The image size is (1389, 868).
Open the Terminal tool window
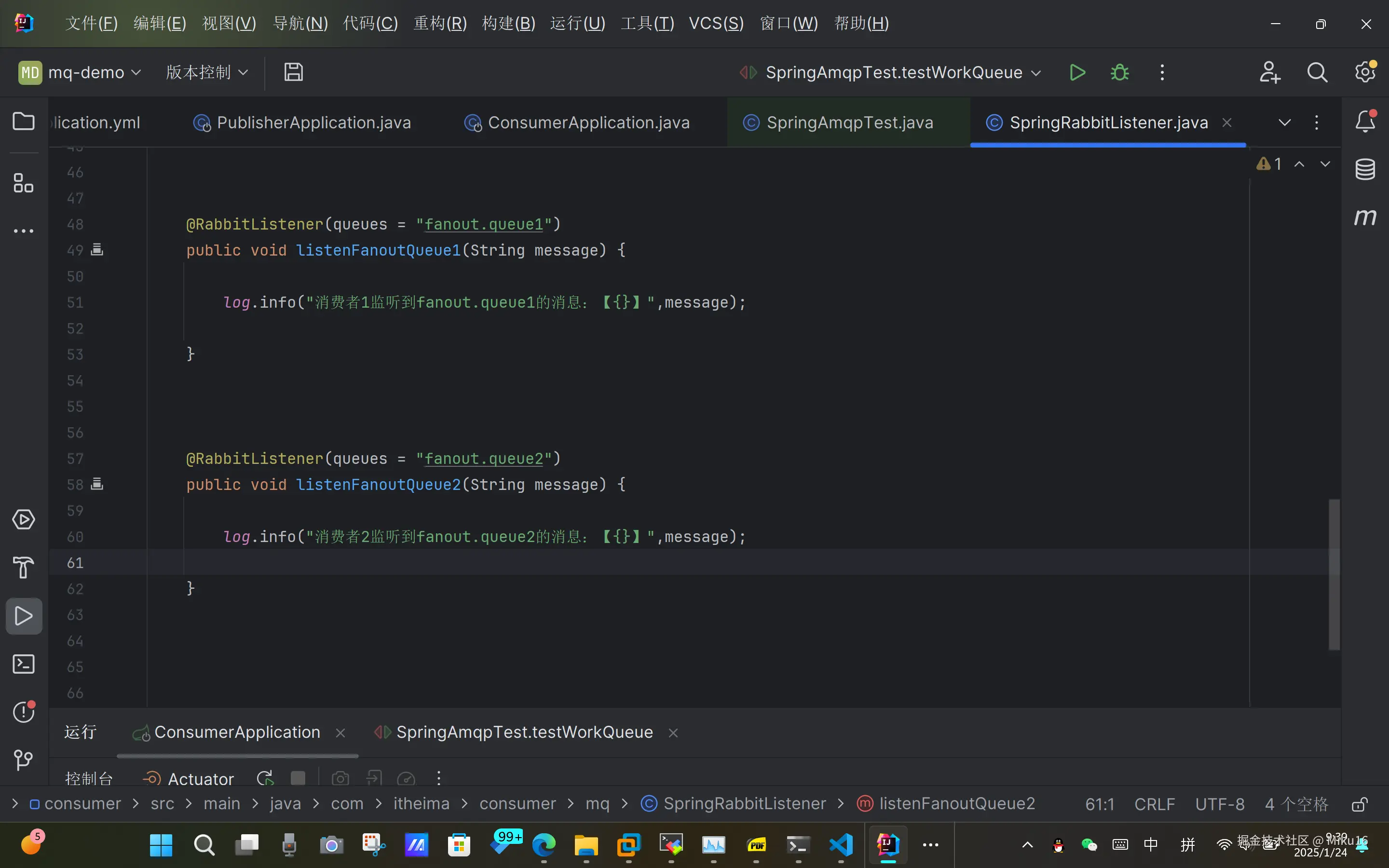[24, 664]
